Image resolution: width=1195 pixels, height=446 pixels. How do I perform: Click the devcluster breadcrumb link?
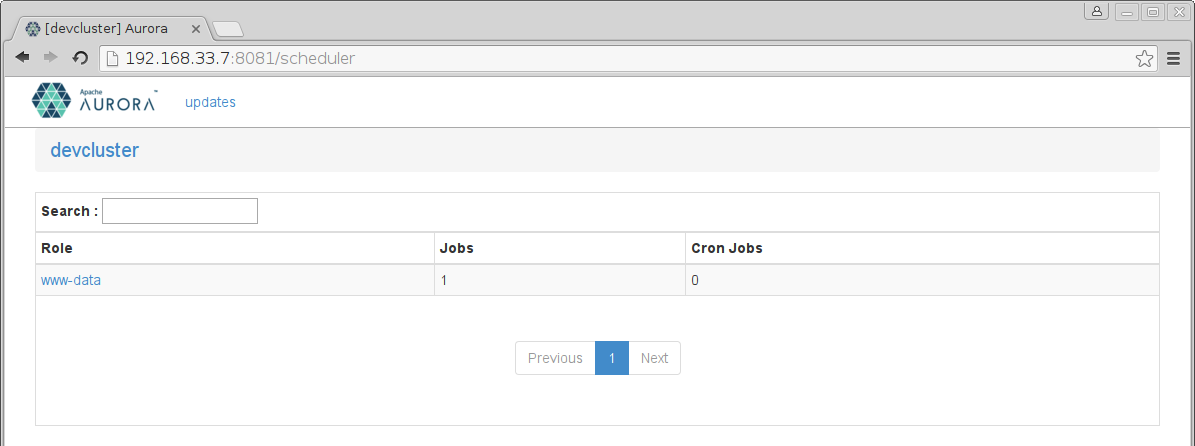pyautogui.click(x=94, y=151)
